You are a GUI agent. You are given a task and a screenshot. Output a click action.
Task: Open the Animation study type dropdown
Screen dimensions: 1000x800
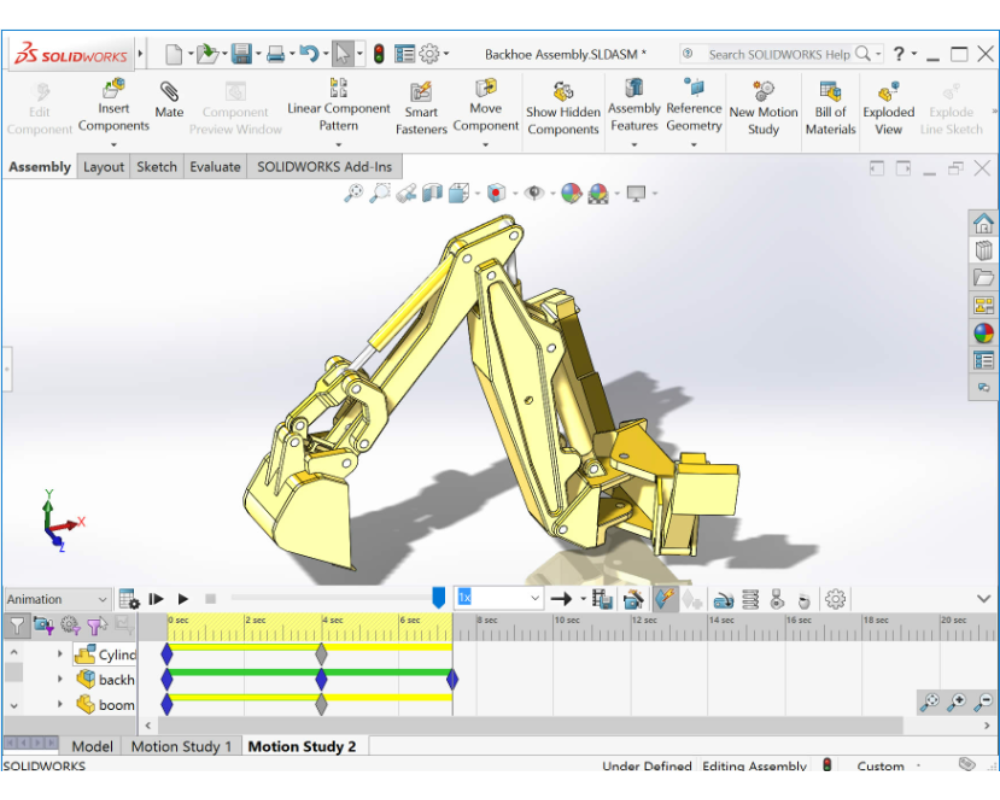coord(57,599)
